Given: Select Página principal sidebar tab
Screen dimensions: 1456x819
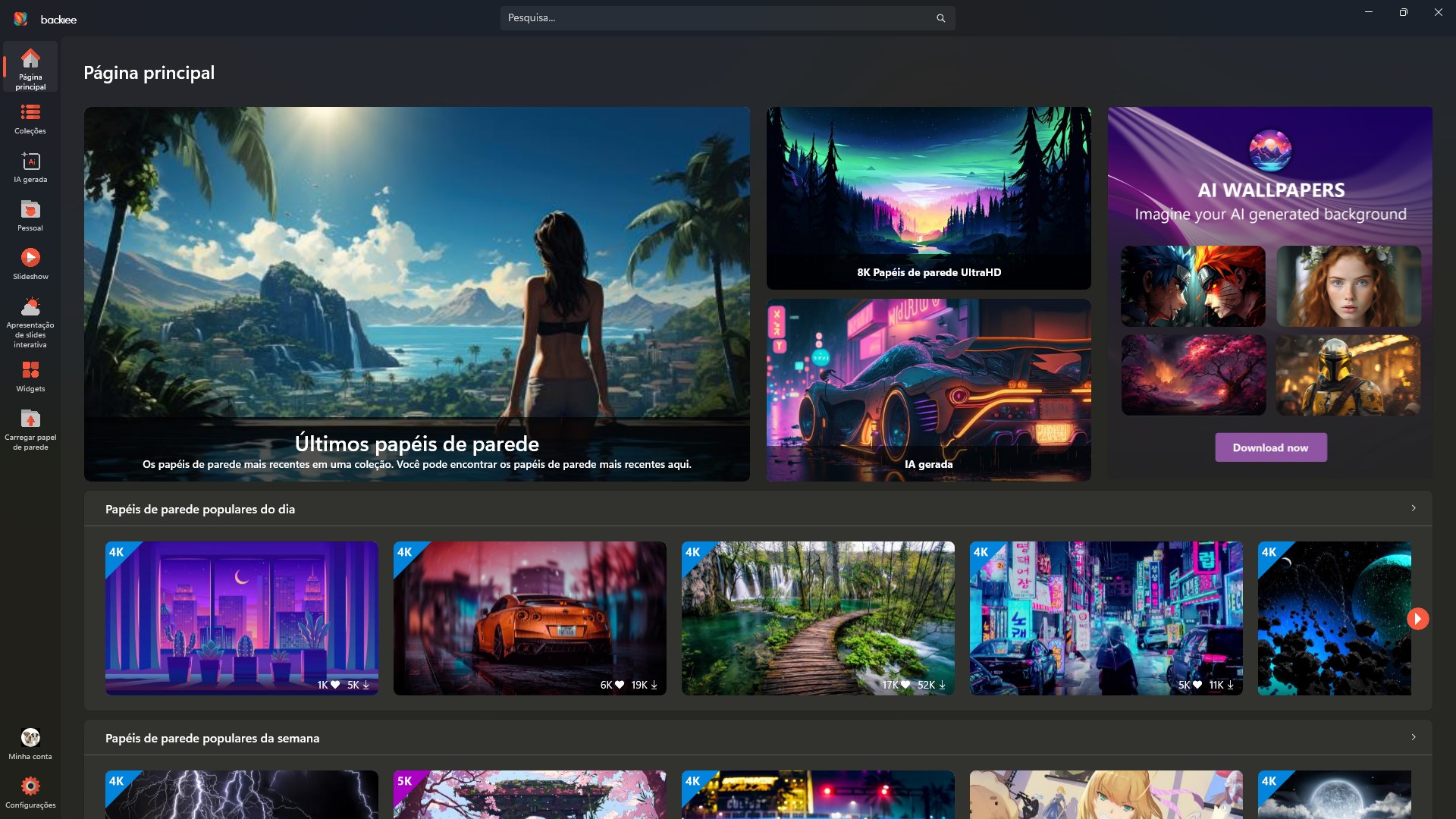Looking at the screenshot, I should [x=30, y=68].
